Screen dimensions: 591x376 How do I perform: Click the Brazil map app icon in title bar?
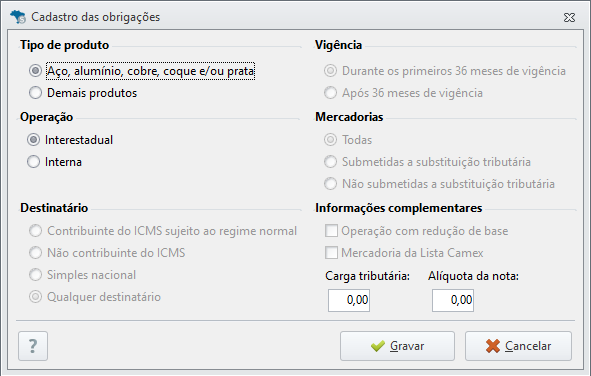(x=18, y=17)
